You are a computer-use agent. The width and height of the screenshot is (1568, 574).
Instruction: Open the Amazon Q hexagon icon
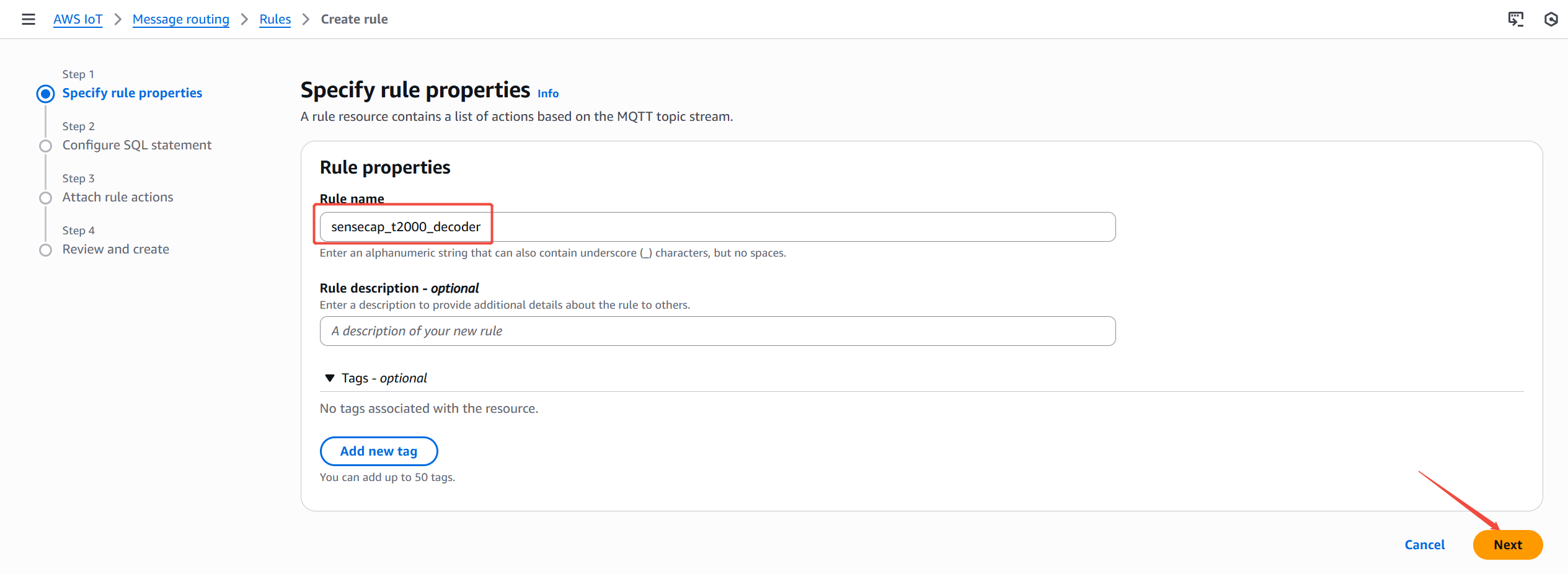coord(1551,19)
